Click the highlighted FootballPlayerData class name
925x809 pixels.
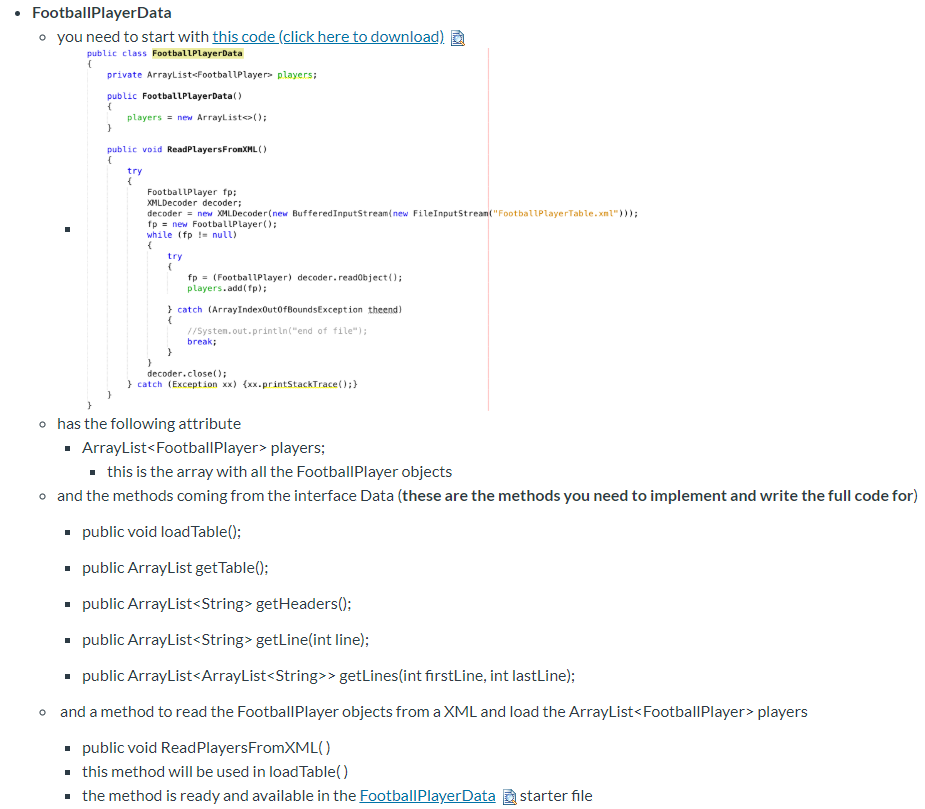click(196, 53)
